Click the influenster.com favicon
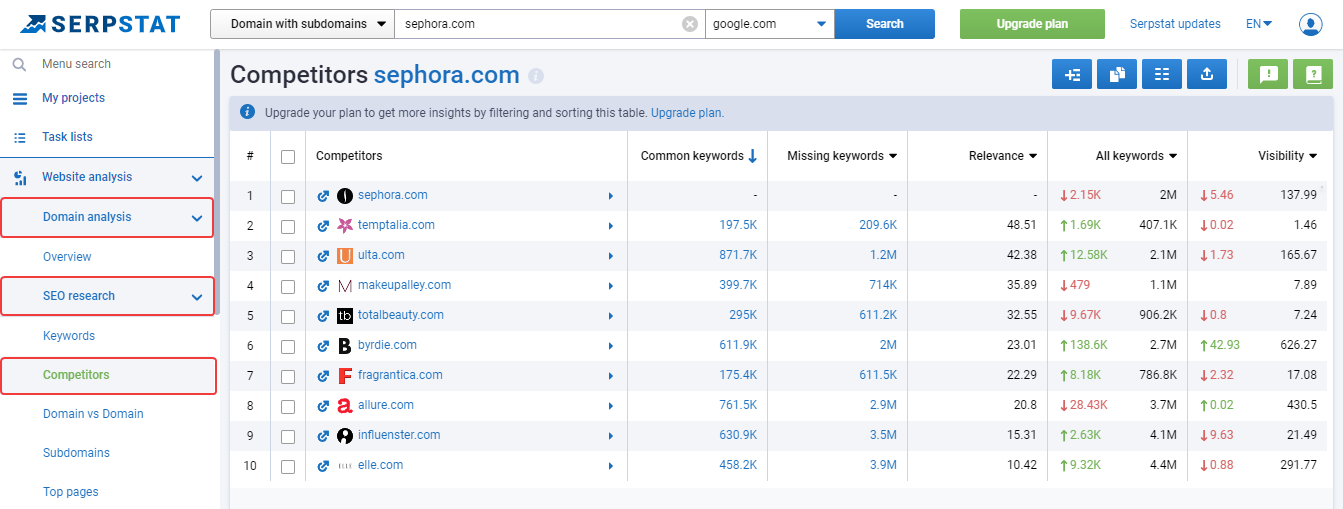Screen dimensions: 1343x509 point(345,436)
